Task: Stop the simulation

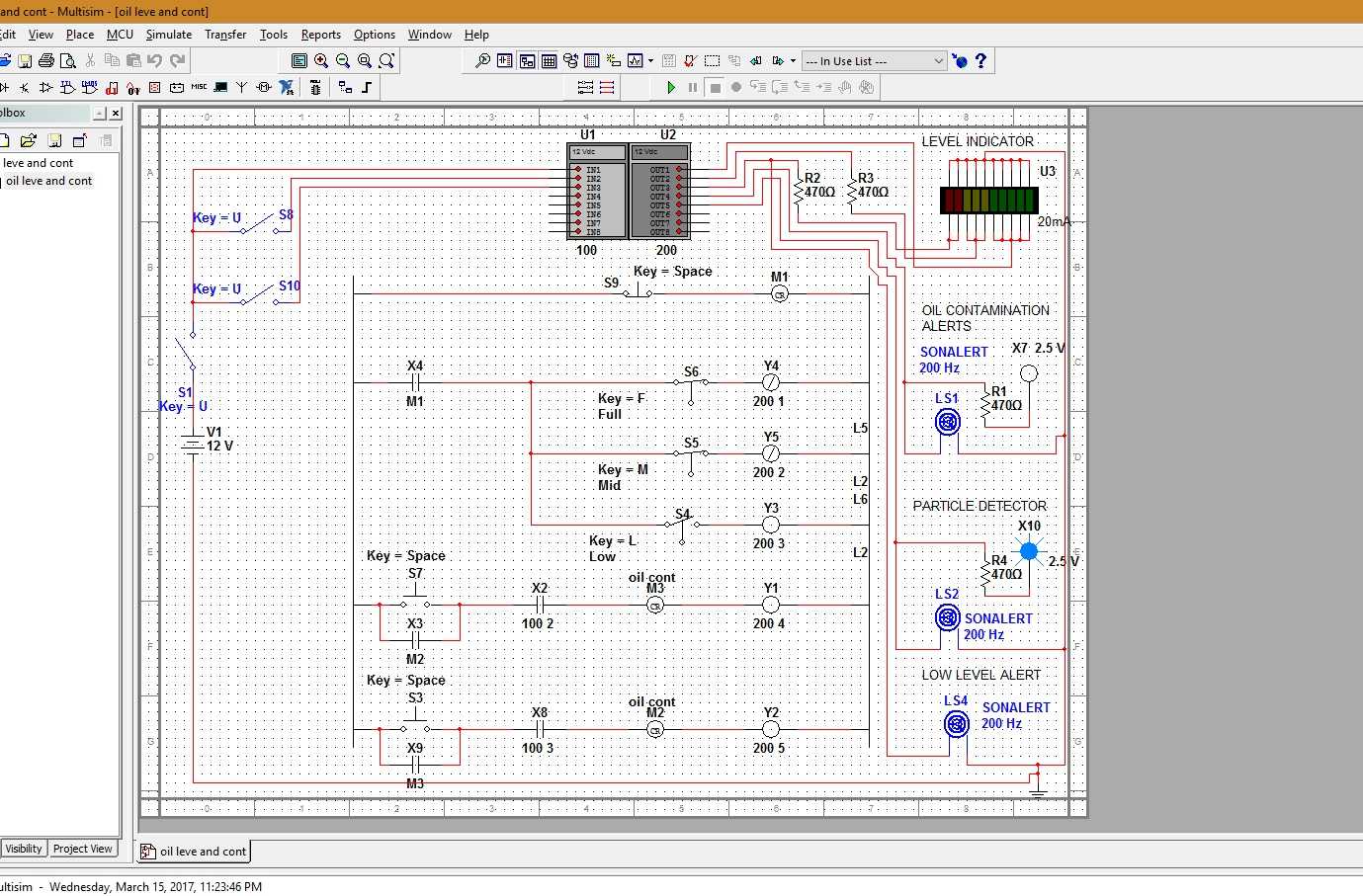Action: coord(715,87)
